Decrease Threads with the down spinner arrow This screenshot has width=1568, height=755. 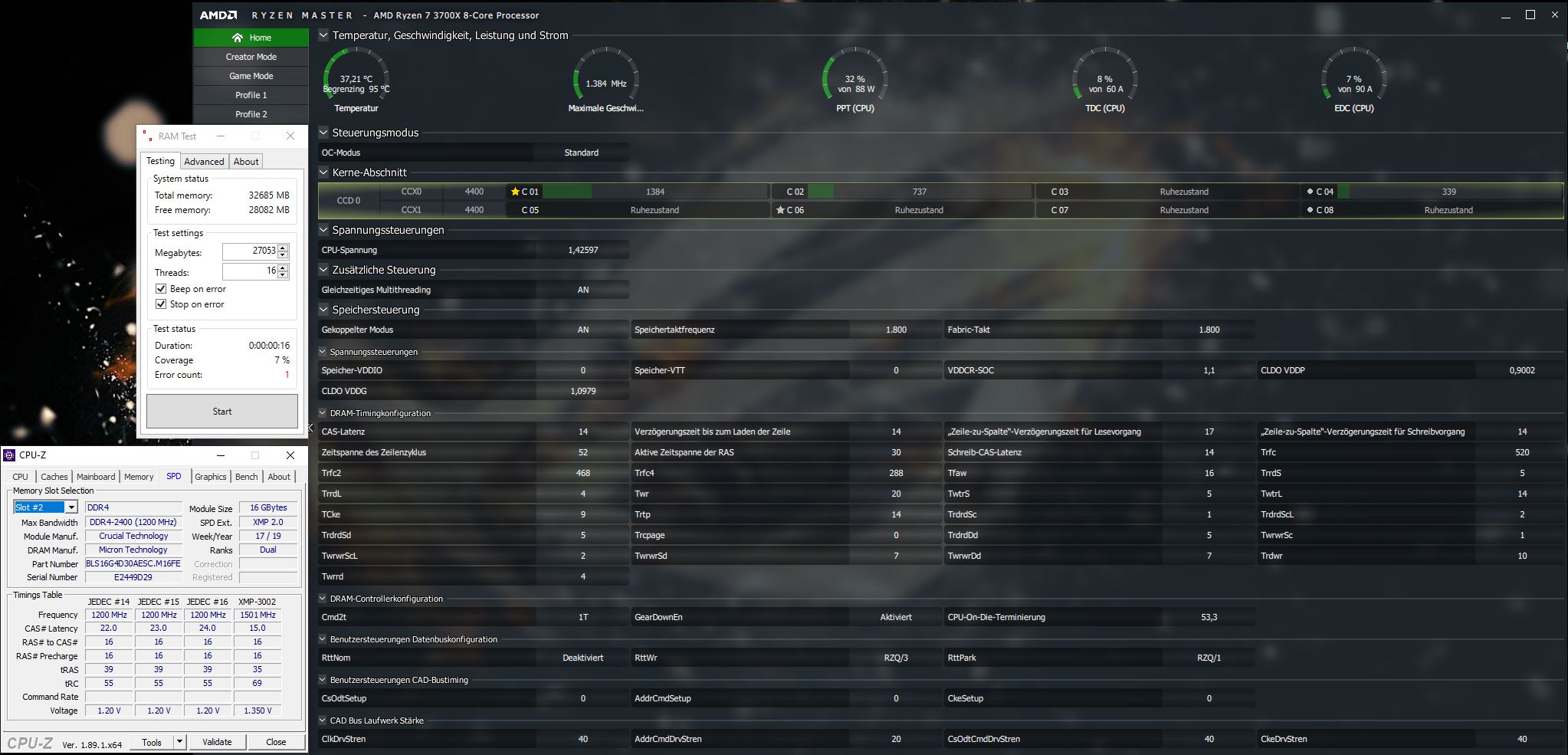pyautogui.click(x=284, y=274)
